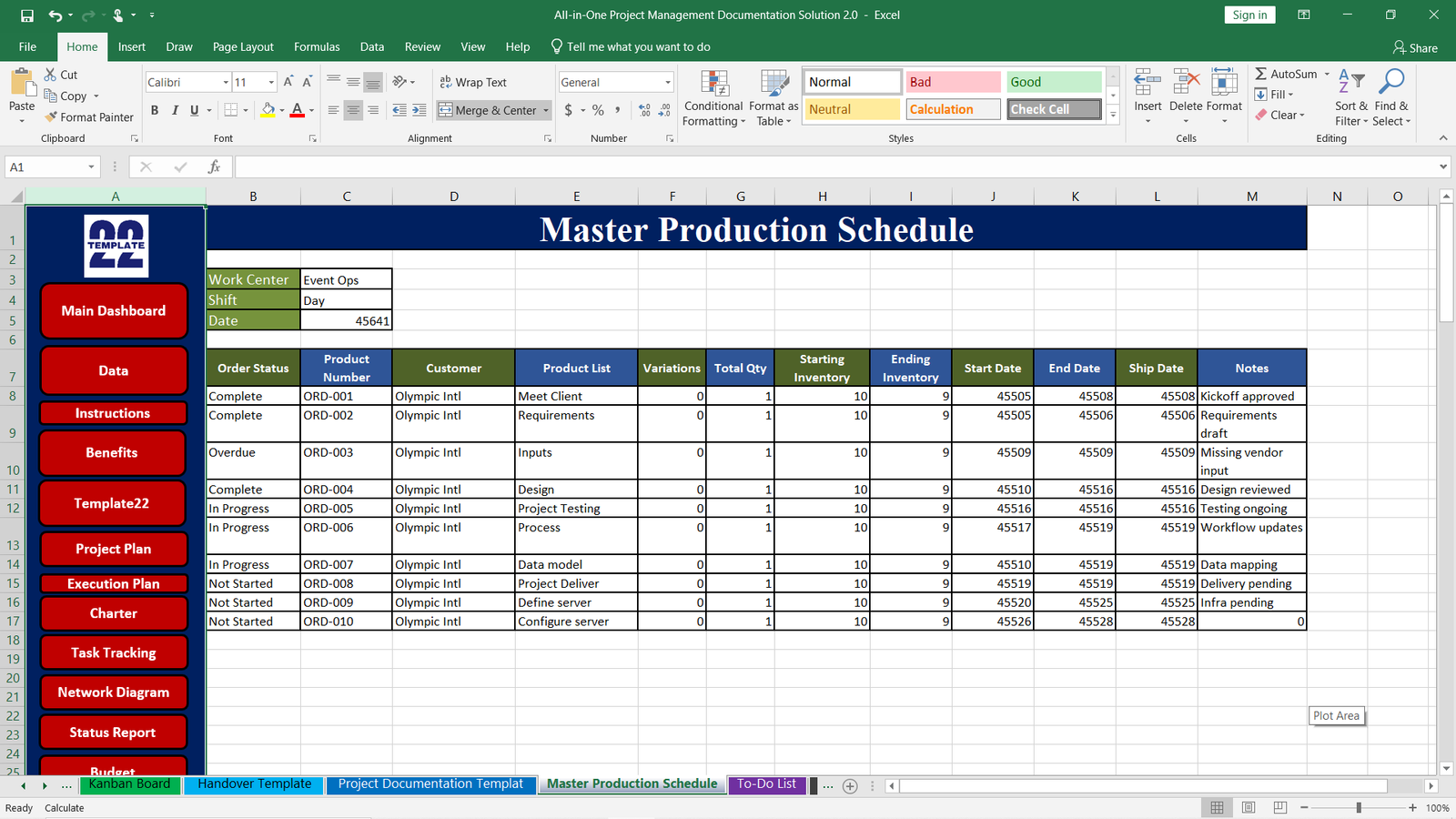Open the Page Layout ribbon tab
The image size is (1456, 819).
(x=243, y=46)
